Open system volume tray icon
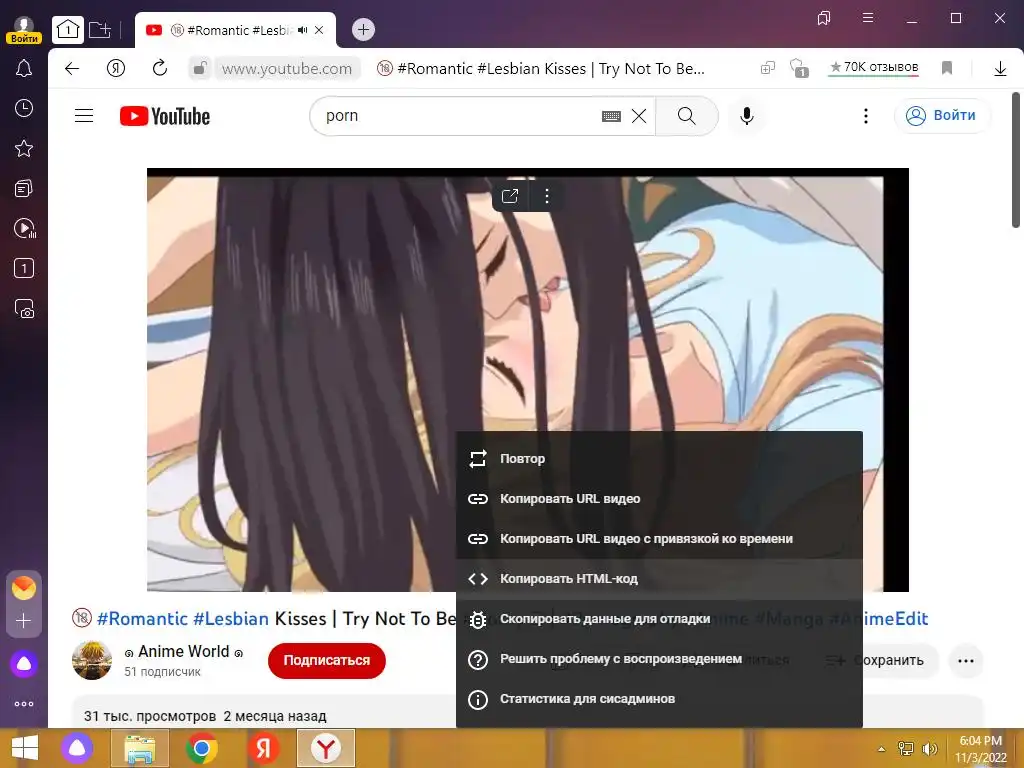Screen dimensions: 1024x768 click(x=929, y=748)
